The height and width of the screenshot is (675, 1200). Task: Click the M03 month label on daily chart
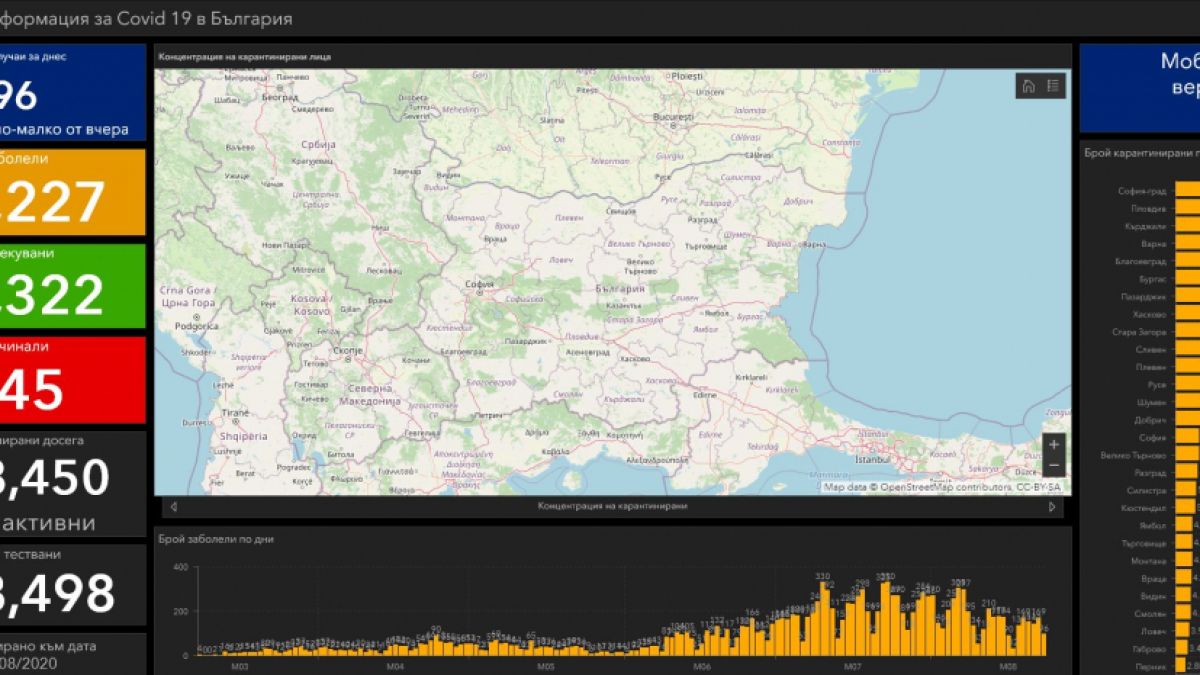tap(240, 666)
